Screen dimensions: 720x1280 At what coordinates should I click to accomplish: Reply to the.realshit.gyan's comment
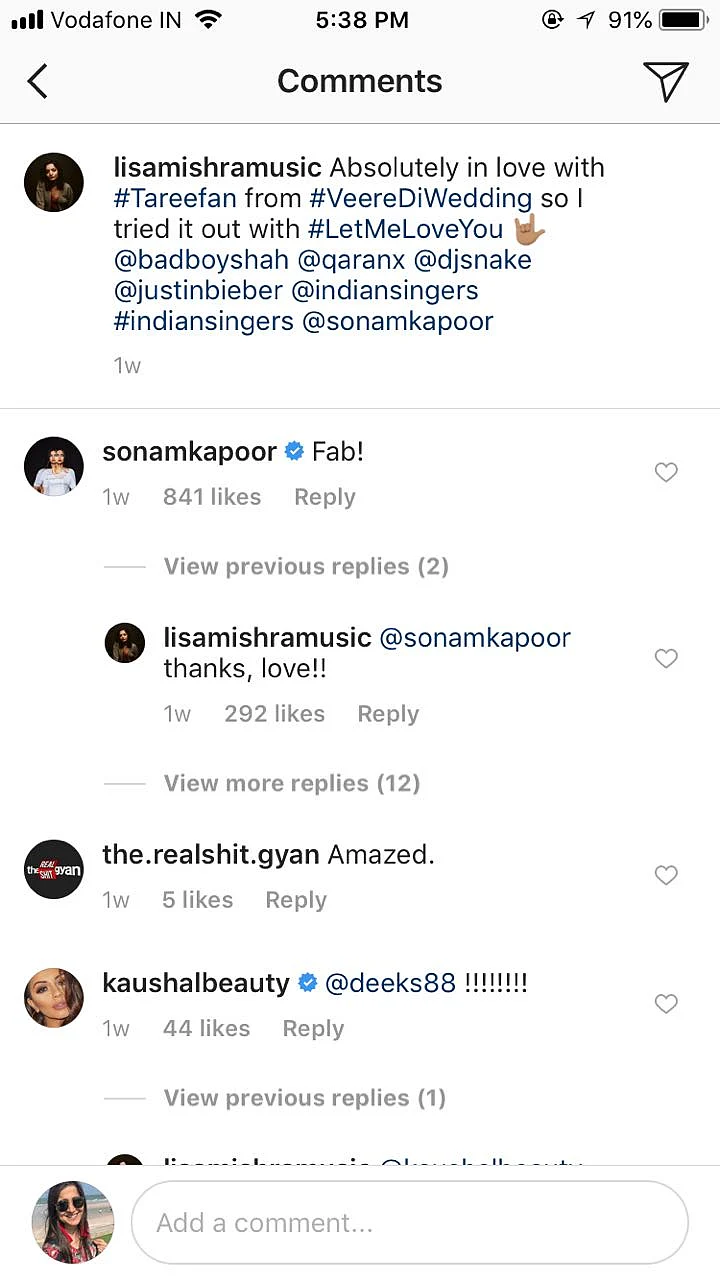[296, 900]
